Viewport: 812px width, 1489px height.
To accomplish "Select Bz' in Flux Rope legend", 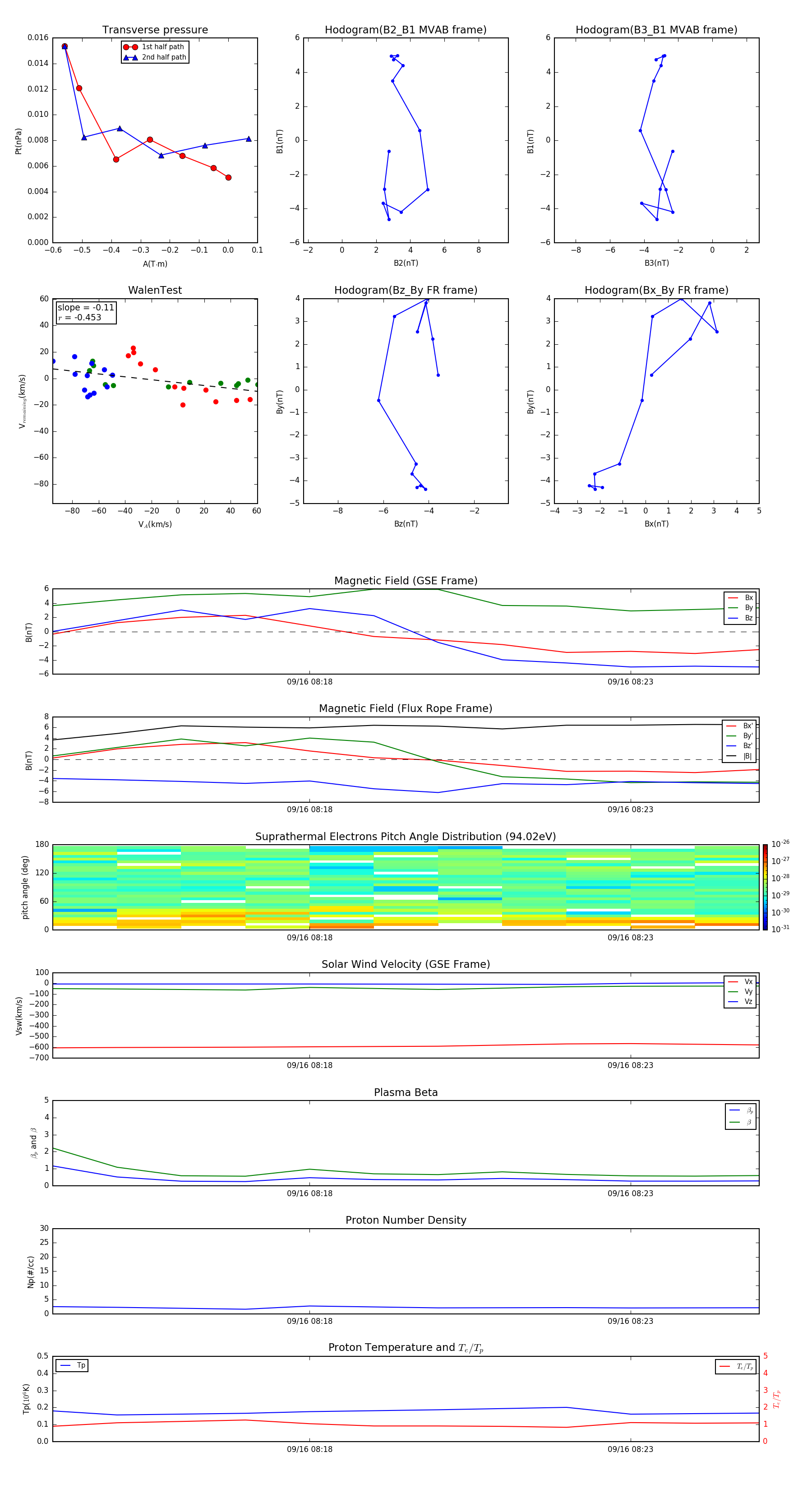I will [739, 746].
